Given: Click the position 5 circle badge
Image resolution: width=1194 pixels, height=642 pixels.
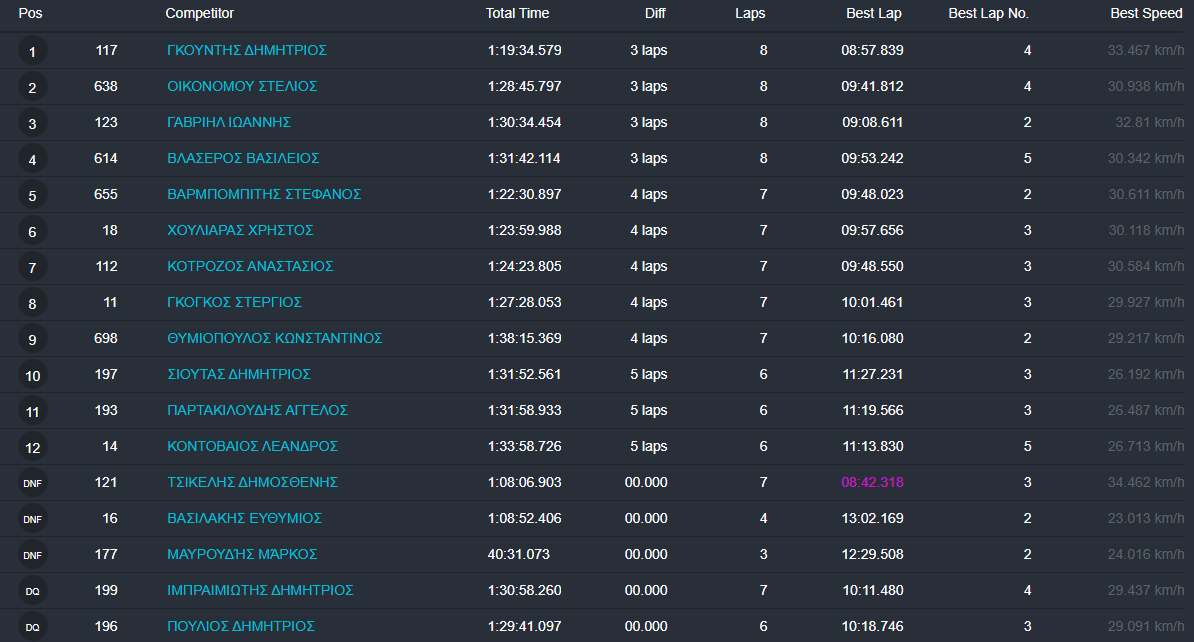Looking at the screenshot, I should coord(32,195).
